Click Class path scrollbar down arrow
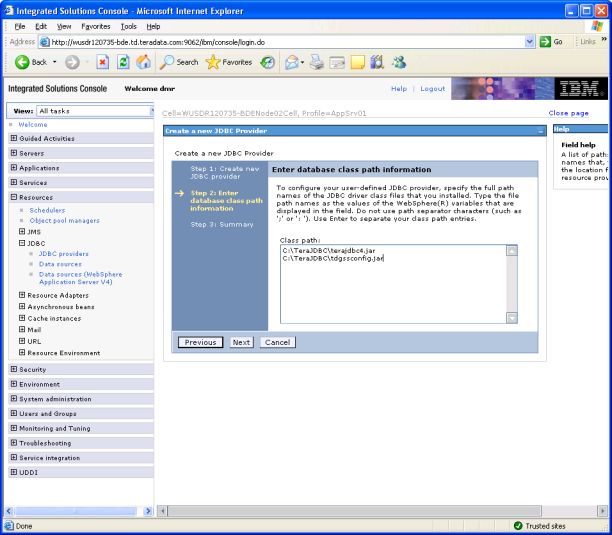 click(x=512, y=318)
